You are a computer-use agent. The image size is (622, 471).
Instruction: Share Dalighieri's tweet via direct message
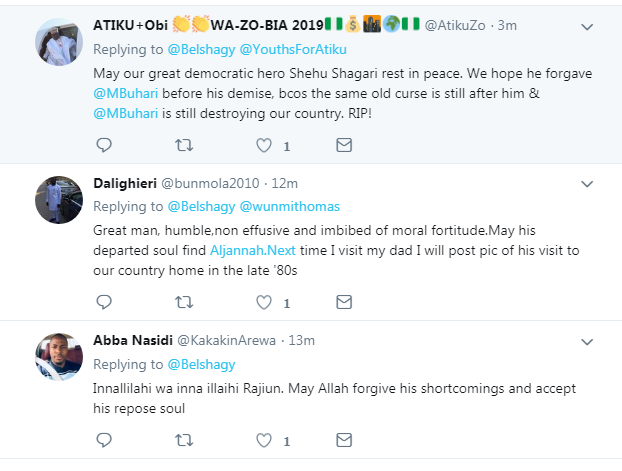click(x=343, y=300)
